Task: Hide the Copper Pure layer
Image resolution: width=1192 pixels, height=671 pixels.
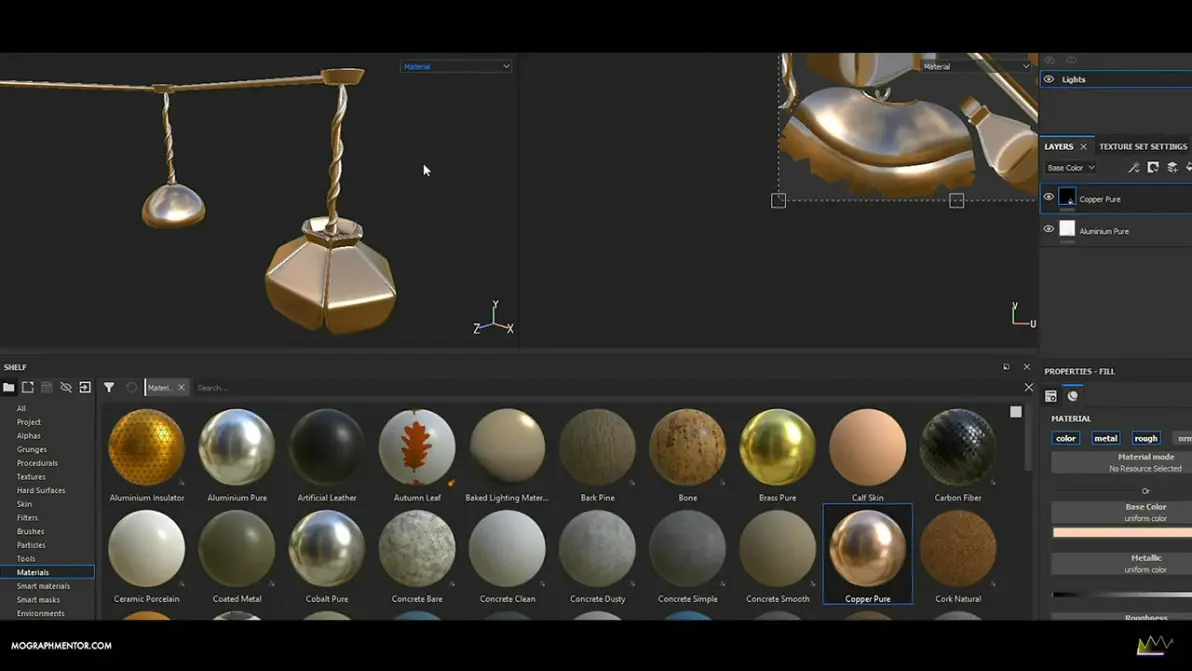Action: 1048,198
